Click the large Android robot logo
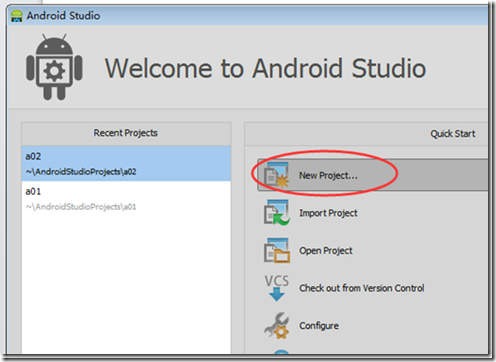Screen dimensions: 496x362 coord(54,67)
